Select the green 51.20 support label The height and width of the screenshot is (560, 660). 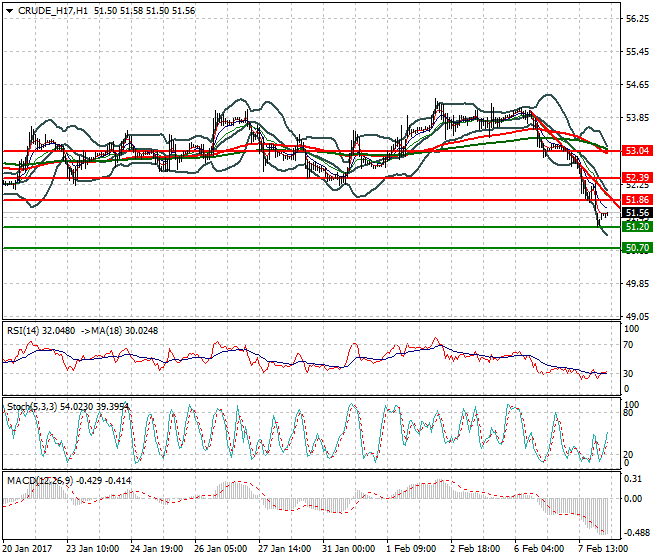click(x=637, y=227)
